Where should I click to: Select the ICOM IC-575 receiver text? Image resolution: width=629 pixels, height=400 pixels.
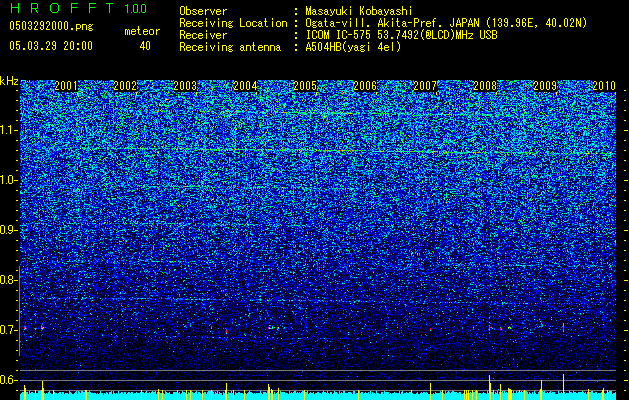(401, 35)
